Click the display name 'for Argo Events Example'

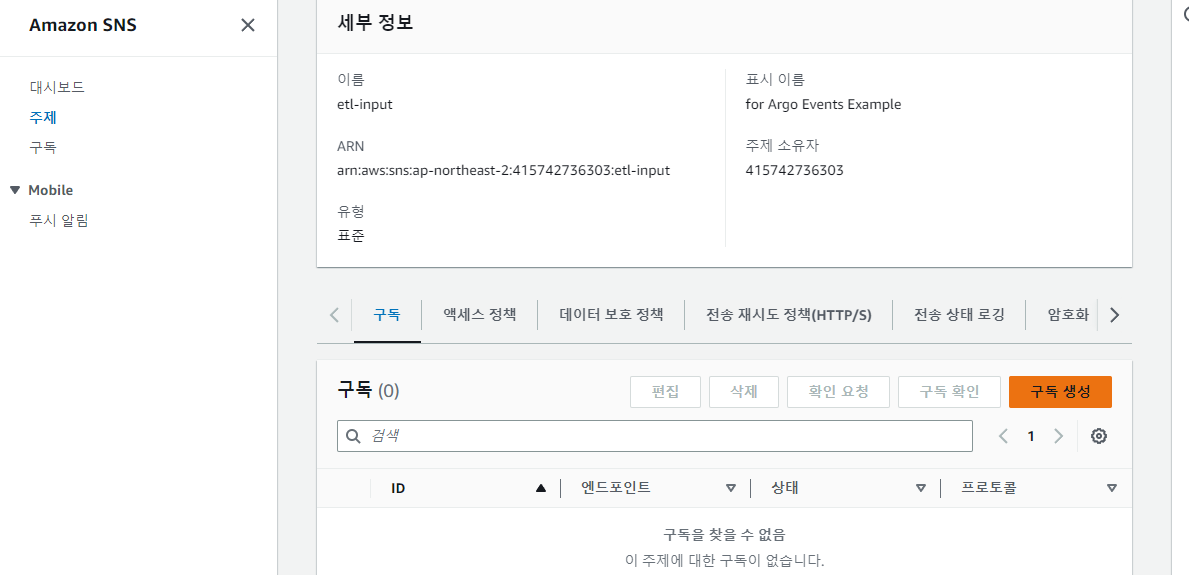pyautogui.click(x=824, y=105)
